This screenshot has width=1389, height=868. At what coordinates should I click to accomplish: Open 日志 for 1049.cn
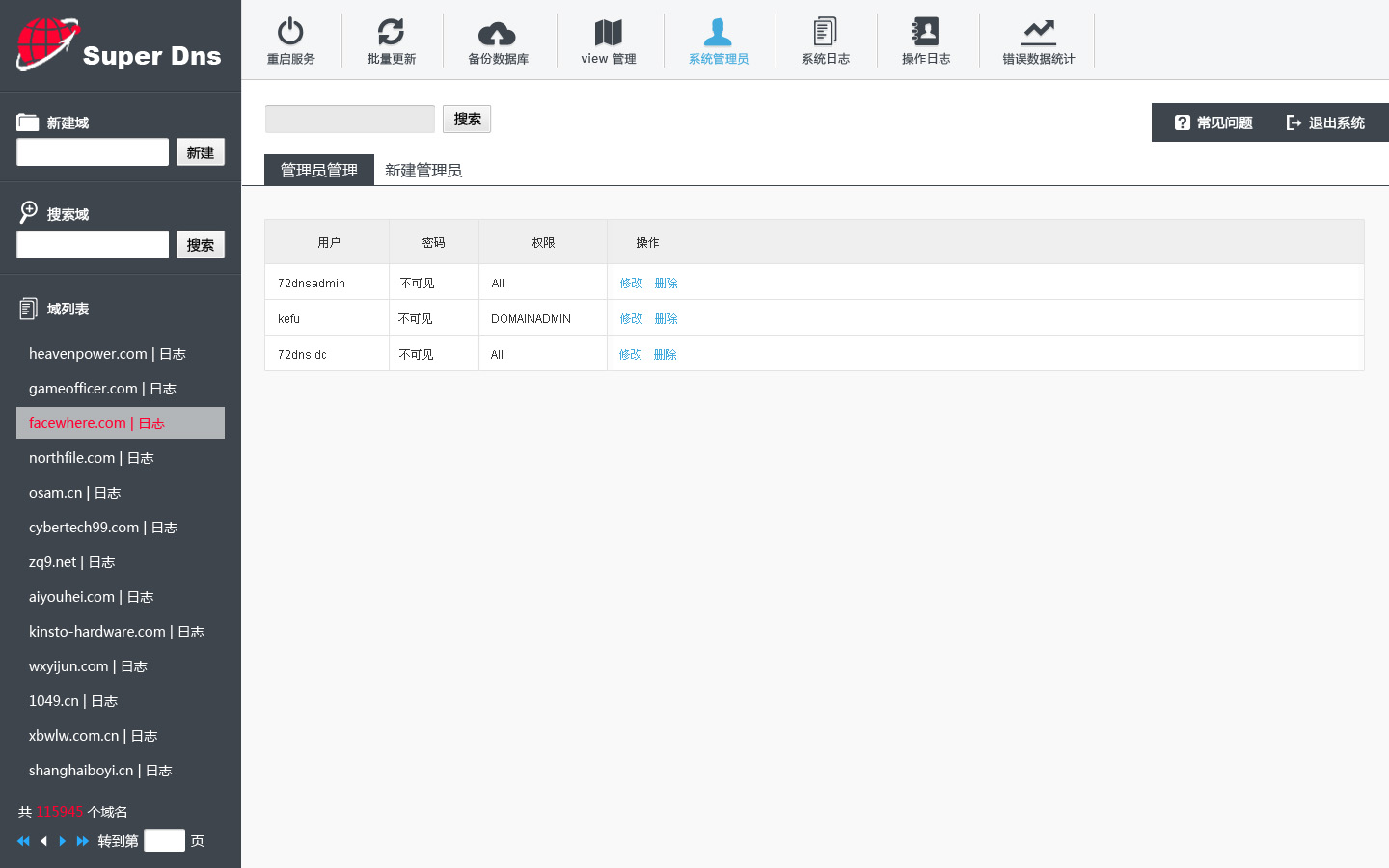point(104,701)
